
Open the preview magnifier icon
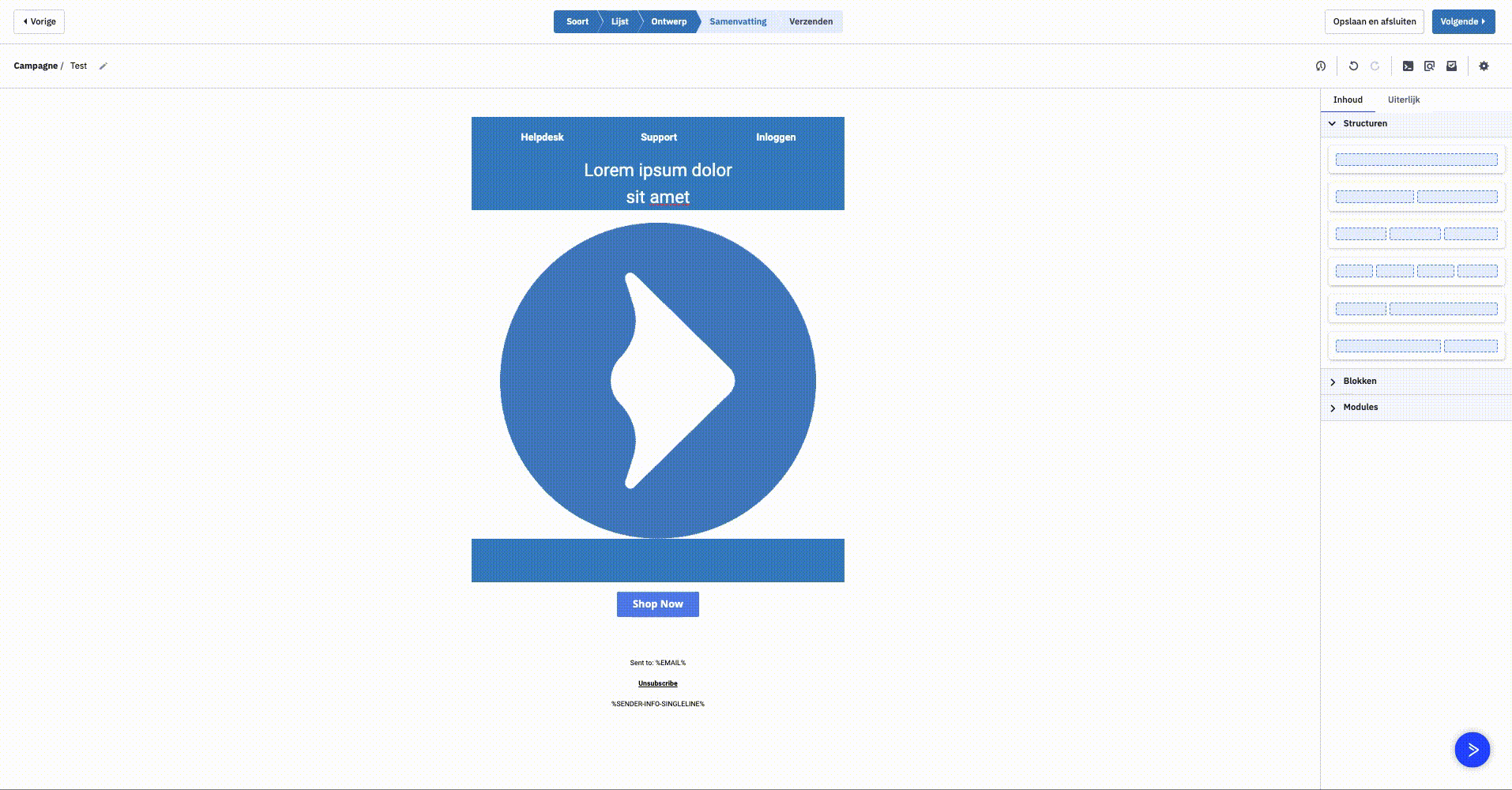click(1429, 66)
